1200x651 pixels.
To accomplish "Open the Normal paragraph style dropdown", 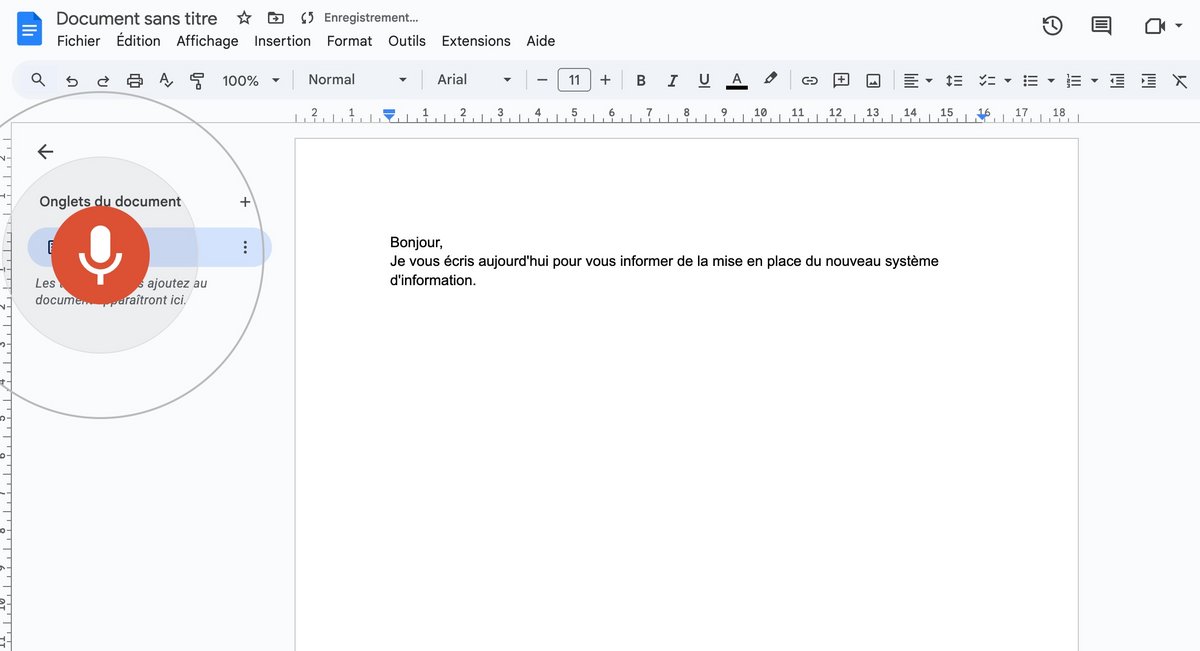I will (357, 80).
